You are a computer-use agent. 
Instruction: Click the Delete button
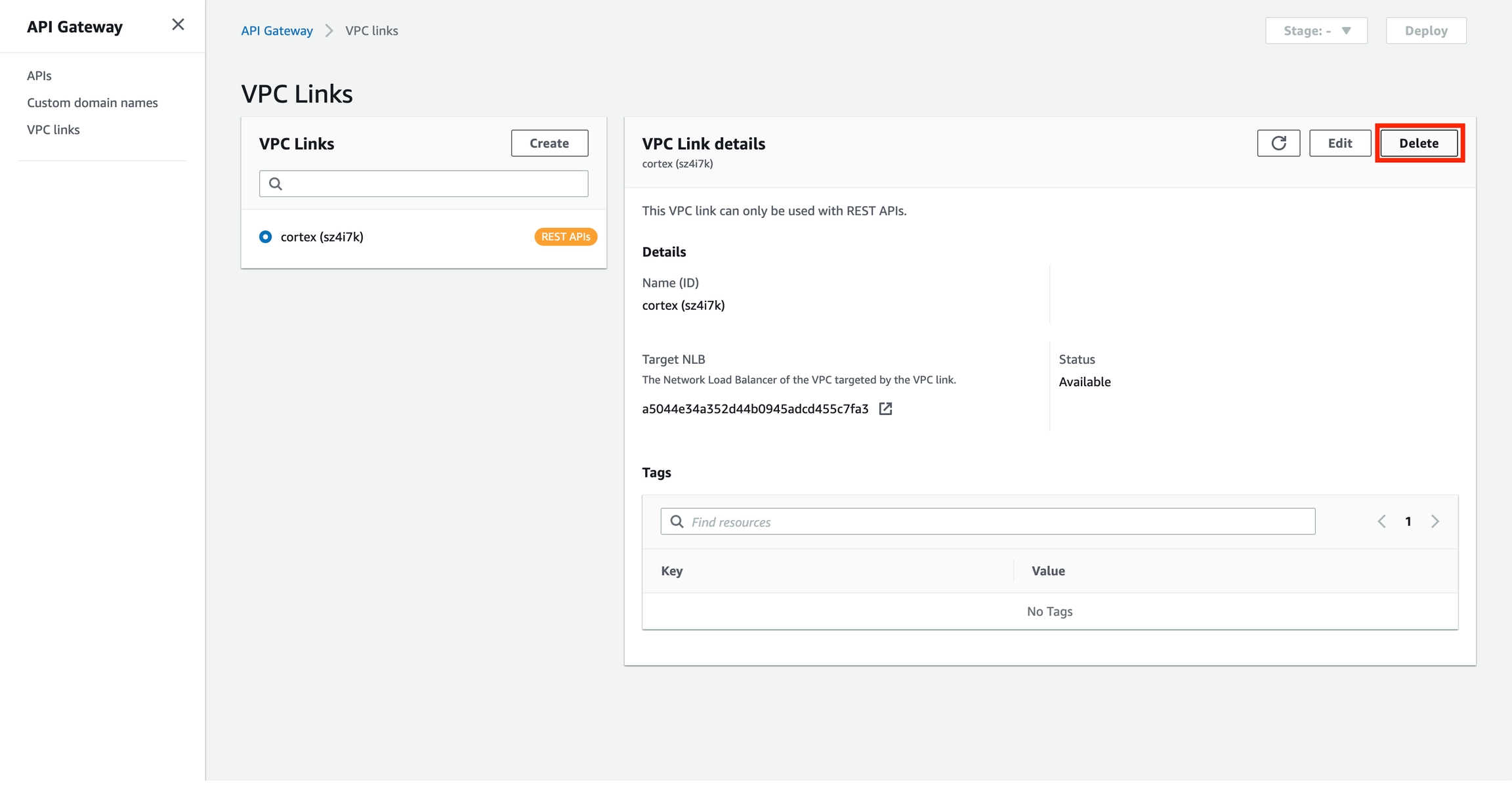coord(1418,143)
